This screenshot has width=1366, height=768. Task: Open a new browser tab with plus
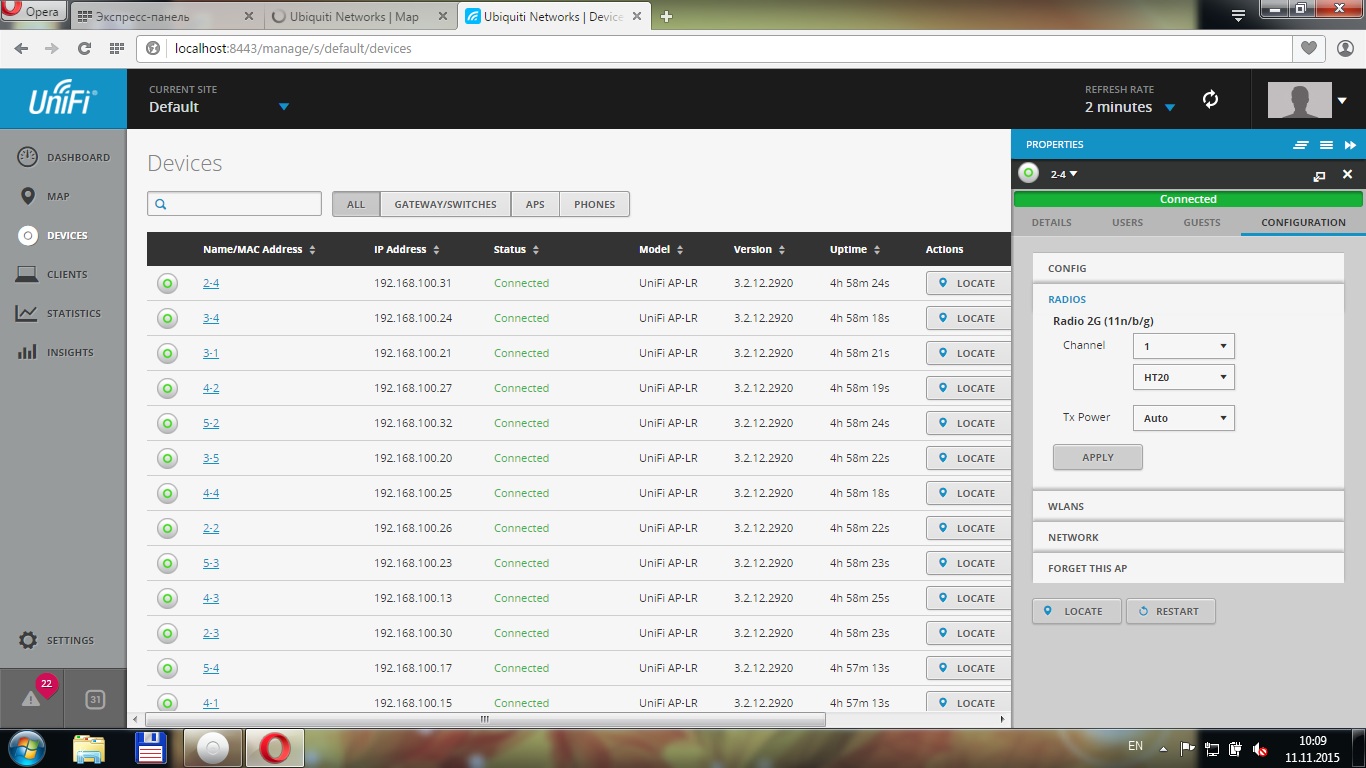[667, 16]
